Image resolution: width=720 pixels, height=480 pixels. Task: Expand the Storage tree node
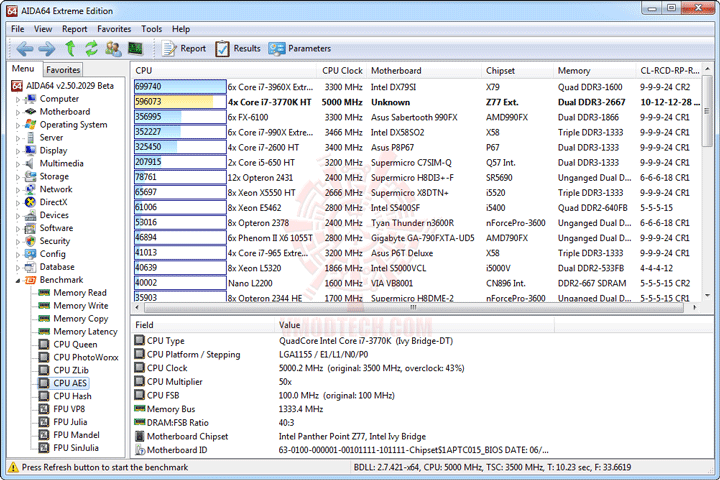(18, 177)
